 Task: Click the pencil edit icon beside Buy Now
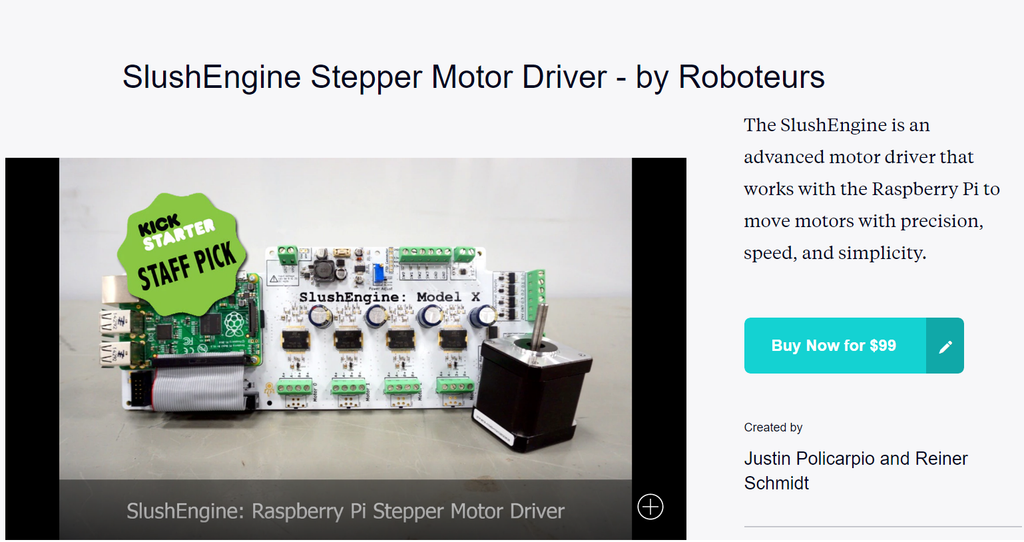(x=945, y=346)
